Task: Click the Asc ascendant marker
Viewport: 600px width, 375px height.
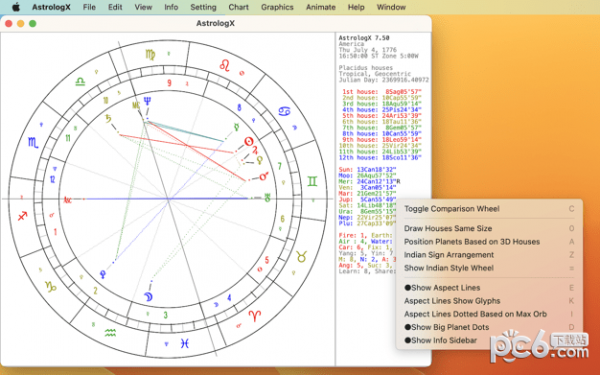Action: tap(68, 200)
